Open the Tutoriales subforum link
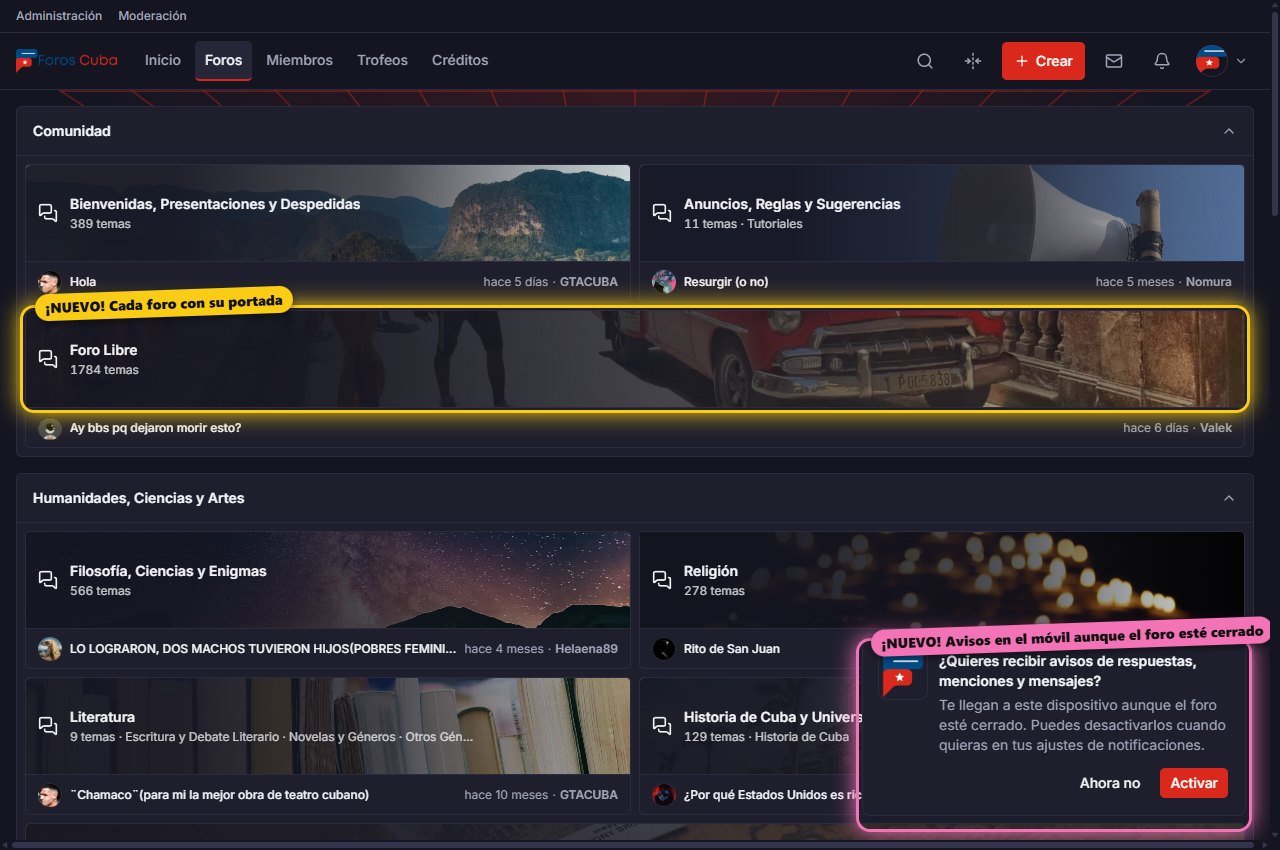The image size is (1280, 850). pos(775,224)
